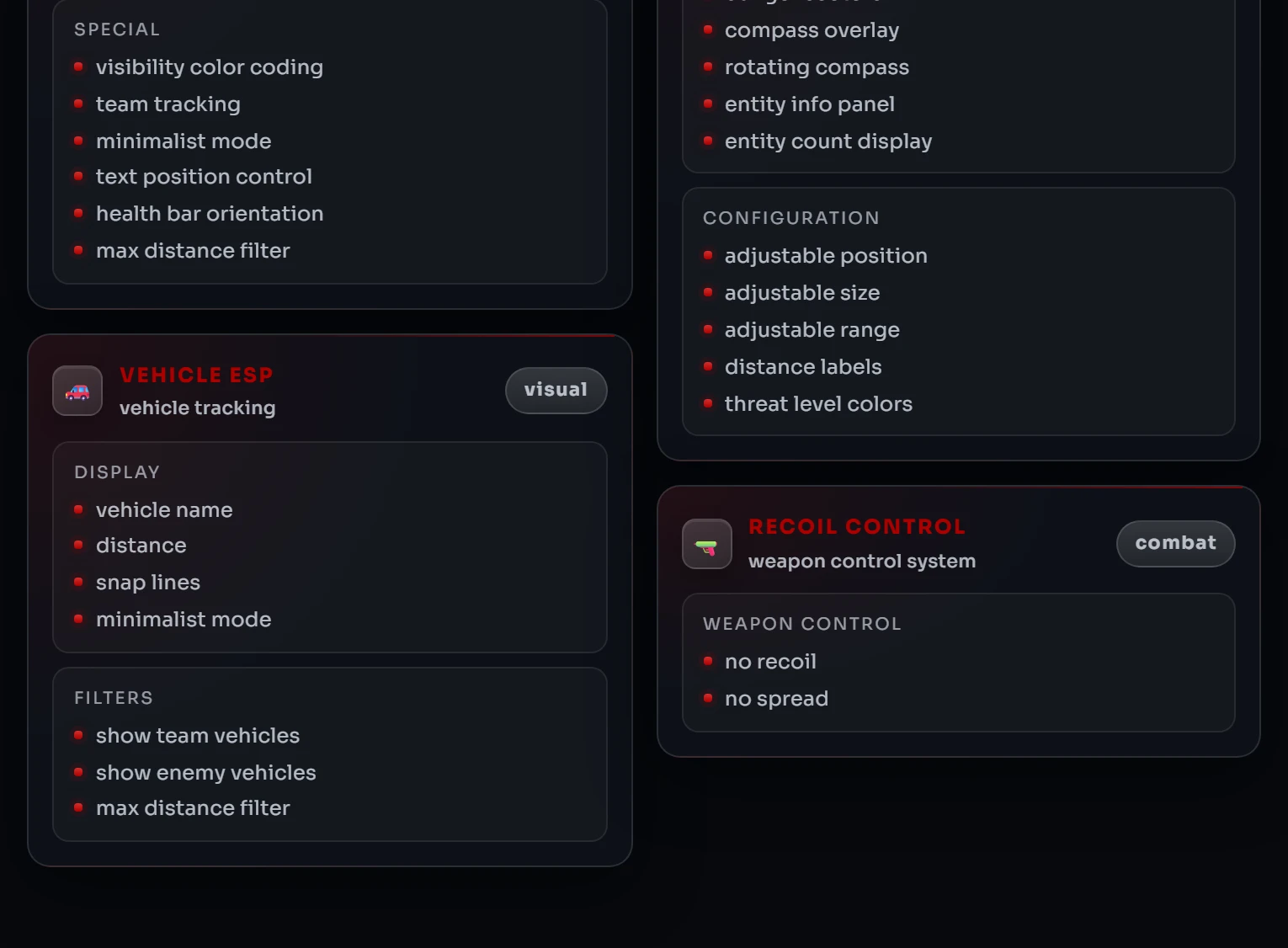Select the vehicle name display item

[x=164, y=510]
